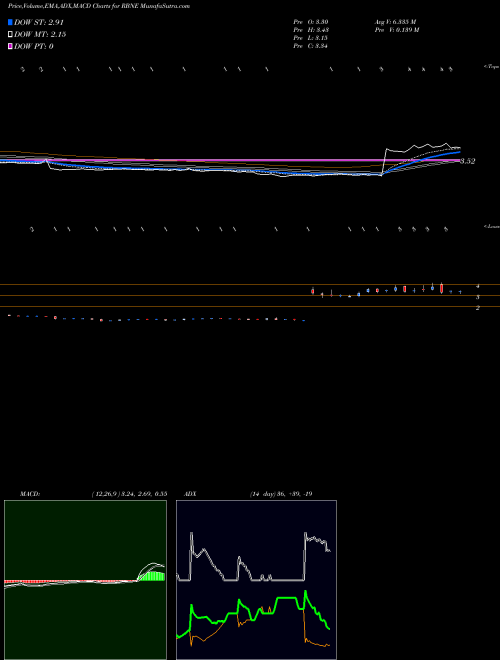Click the 'Pre V' previous volume value
The width and height of the screenshot is (500, 660).
pos(396,30)
